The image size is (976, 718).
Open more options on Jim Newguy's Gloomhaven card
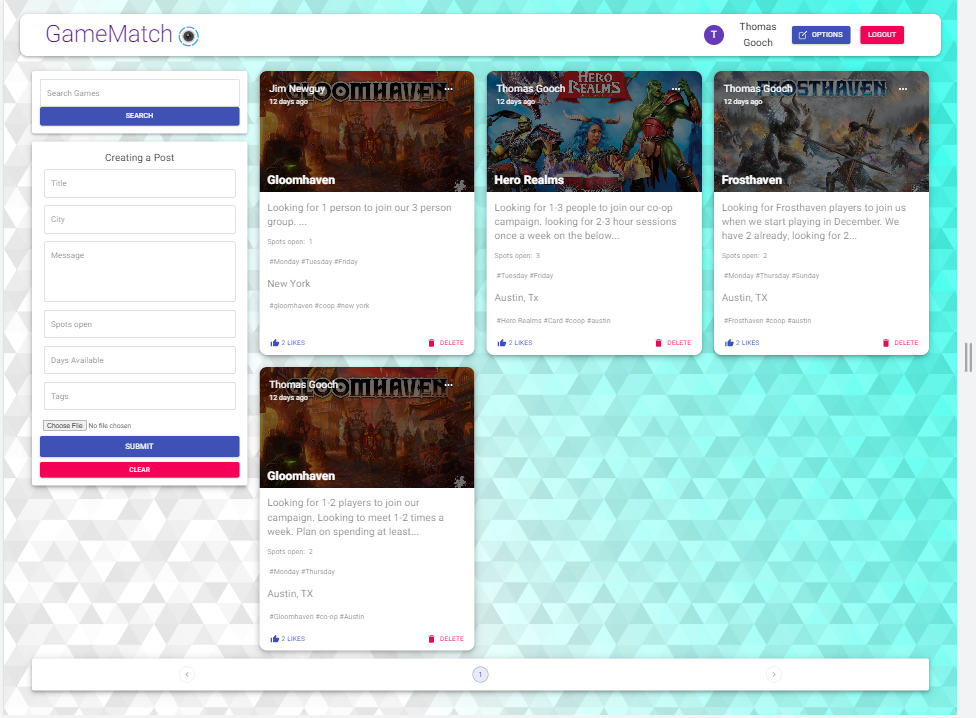449,89
